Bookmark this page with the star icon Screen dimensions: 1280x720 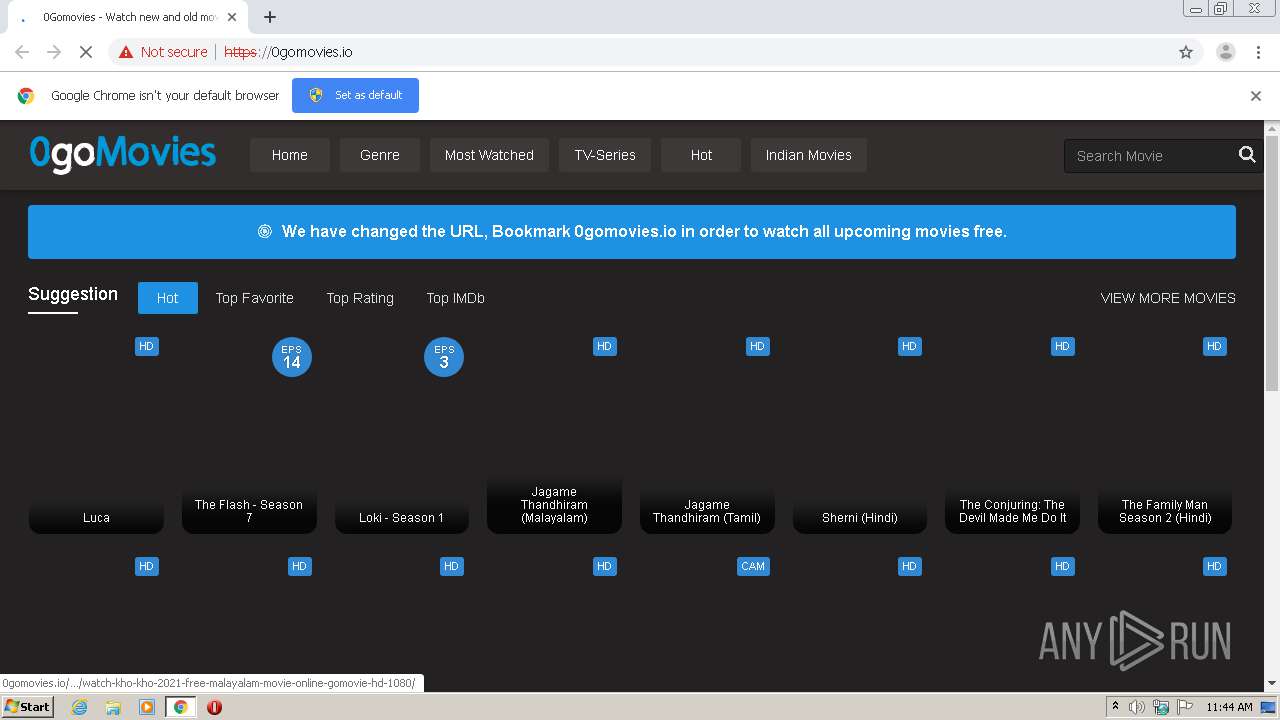point(1186,52)
